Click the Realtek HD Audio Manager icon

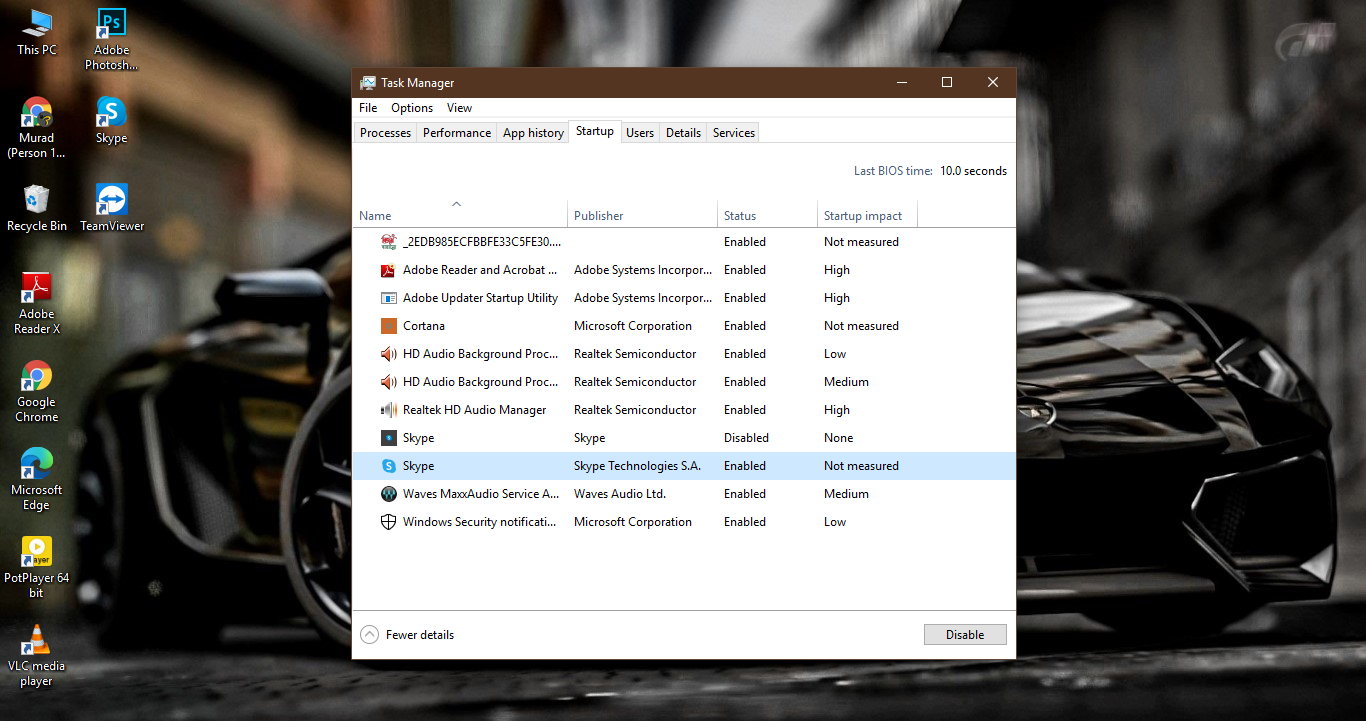coord(389,410)
